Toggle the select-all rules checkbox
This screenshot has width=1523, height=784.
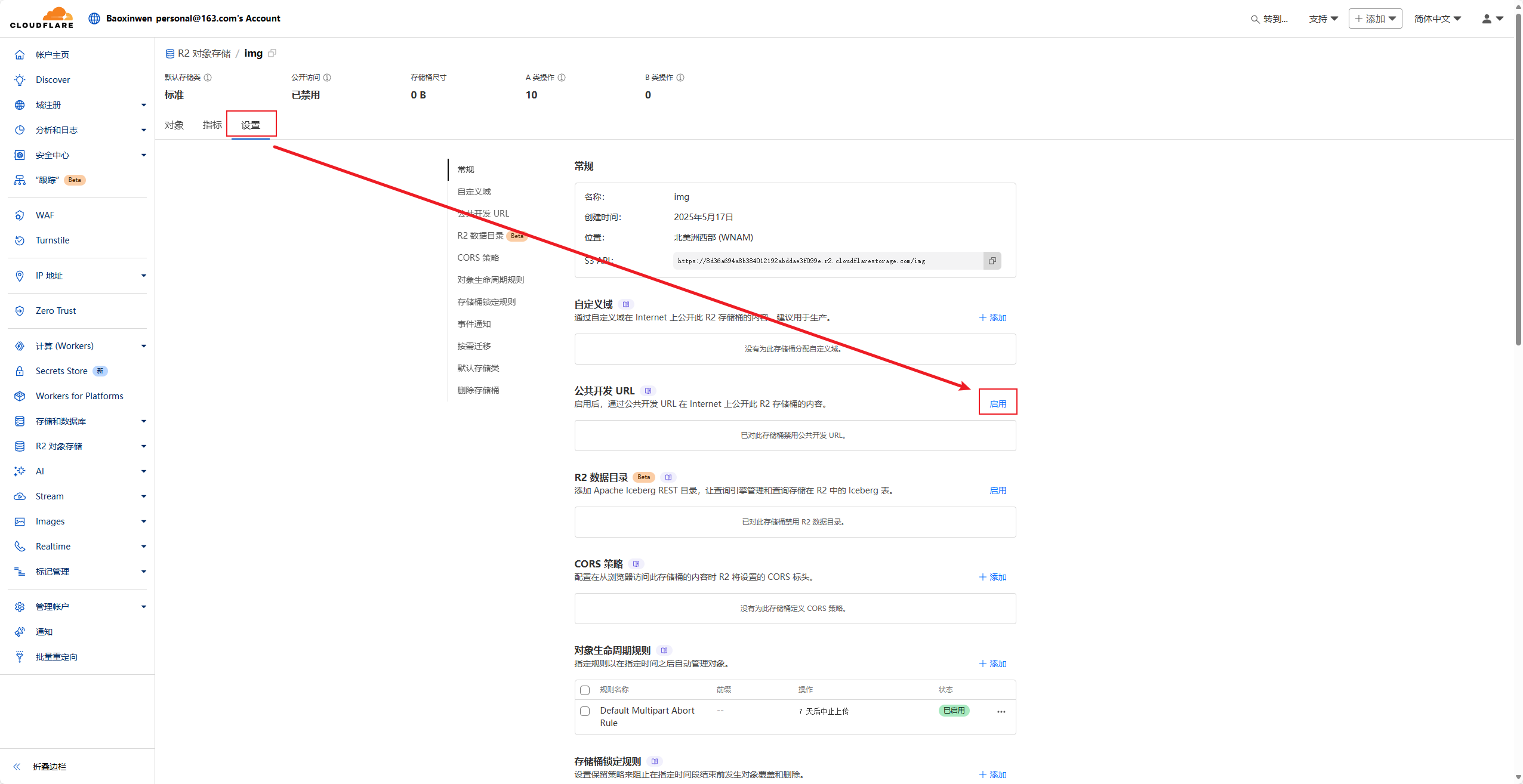[585, 690]
